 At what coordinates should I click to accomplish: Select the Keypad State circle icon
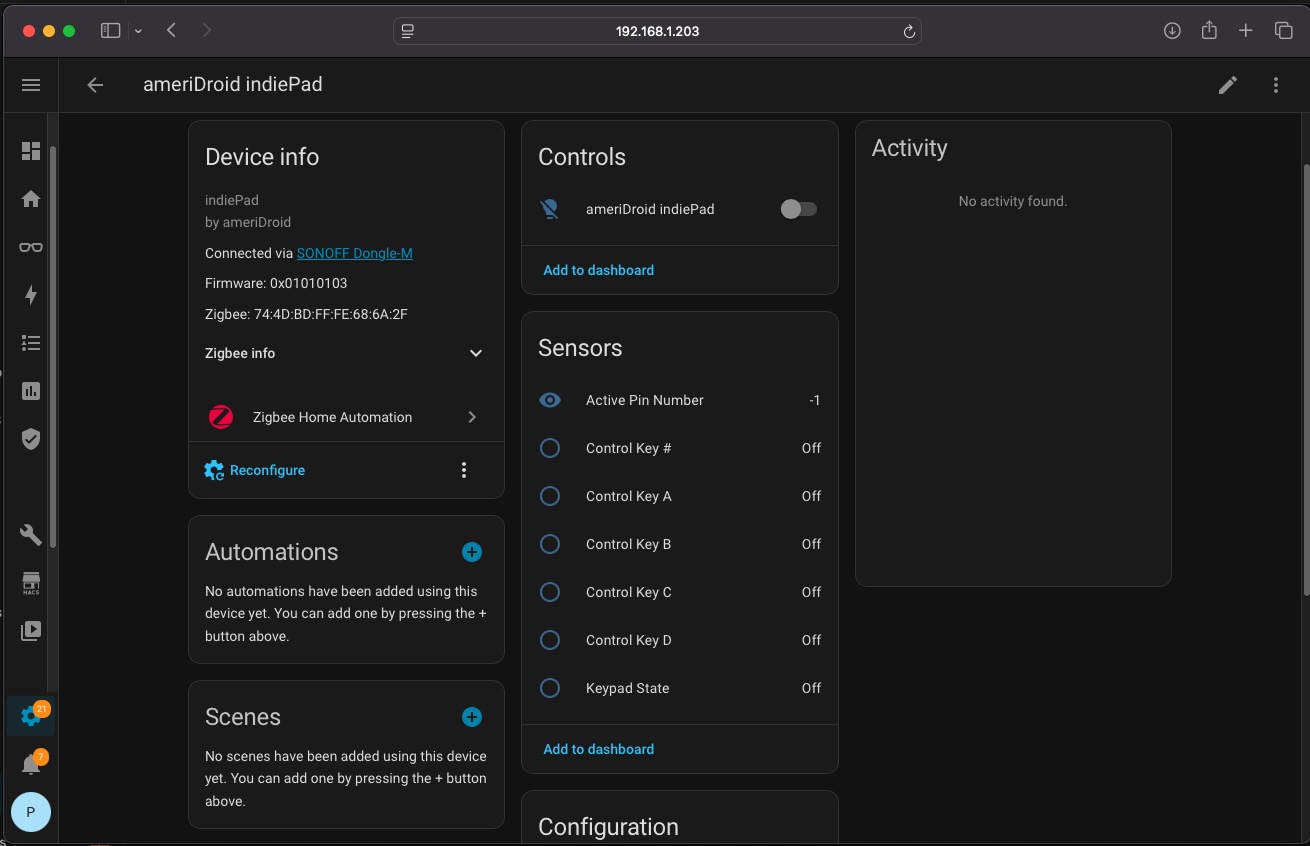coord(550,688)
